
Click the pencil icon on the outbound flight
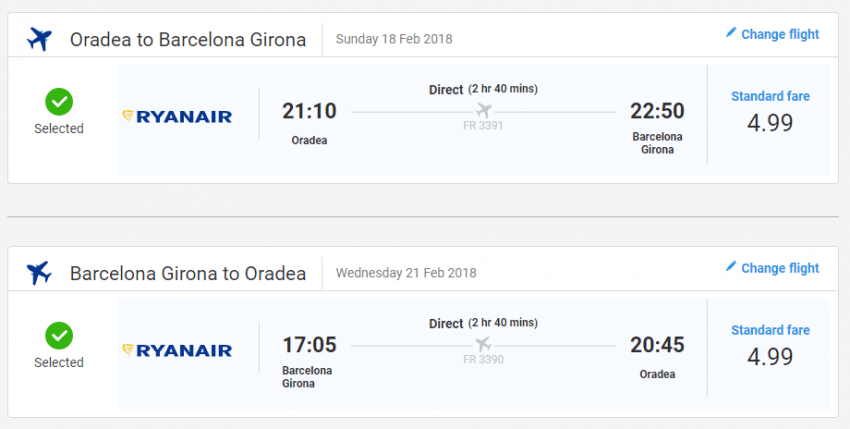tap(731, 33)
